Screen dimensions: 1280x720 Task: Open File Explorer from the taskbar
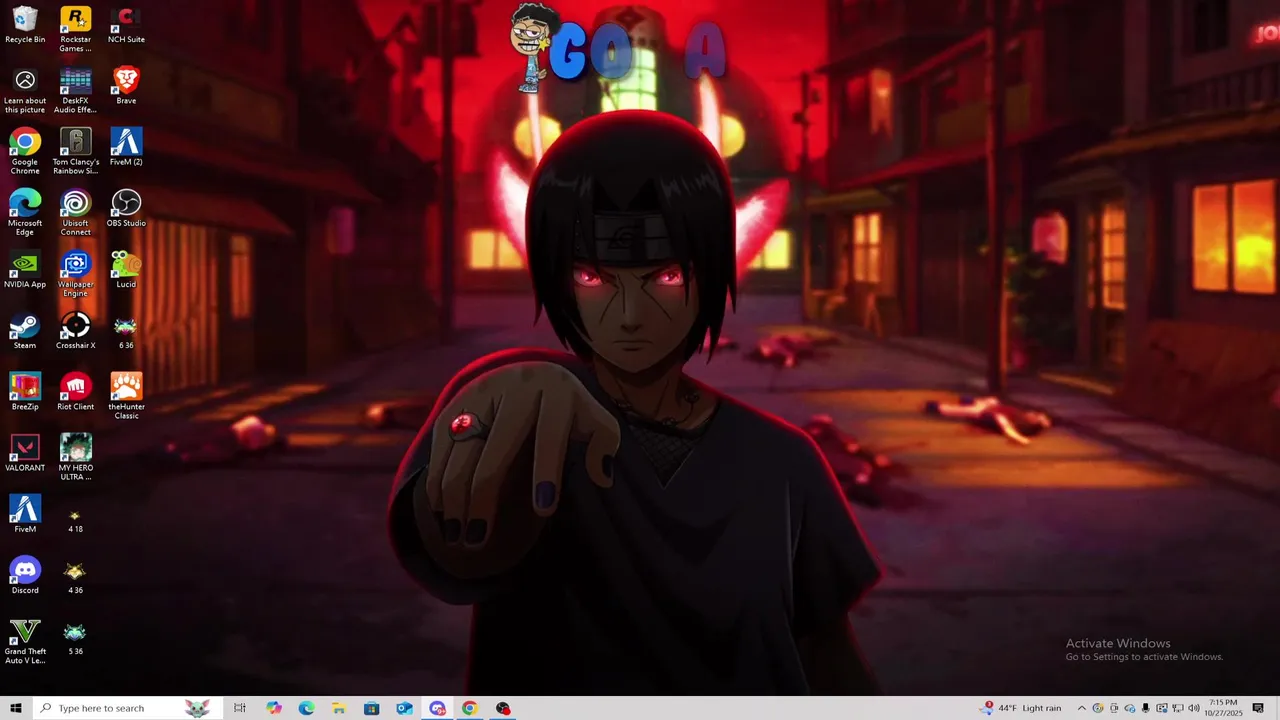click(339, 708)
